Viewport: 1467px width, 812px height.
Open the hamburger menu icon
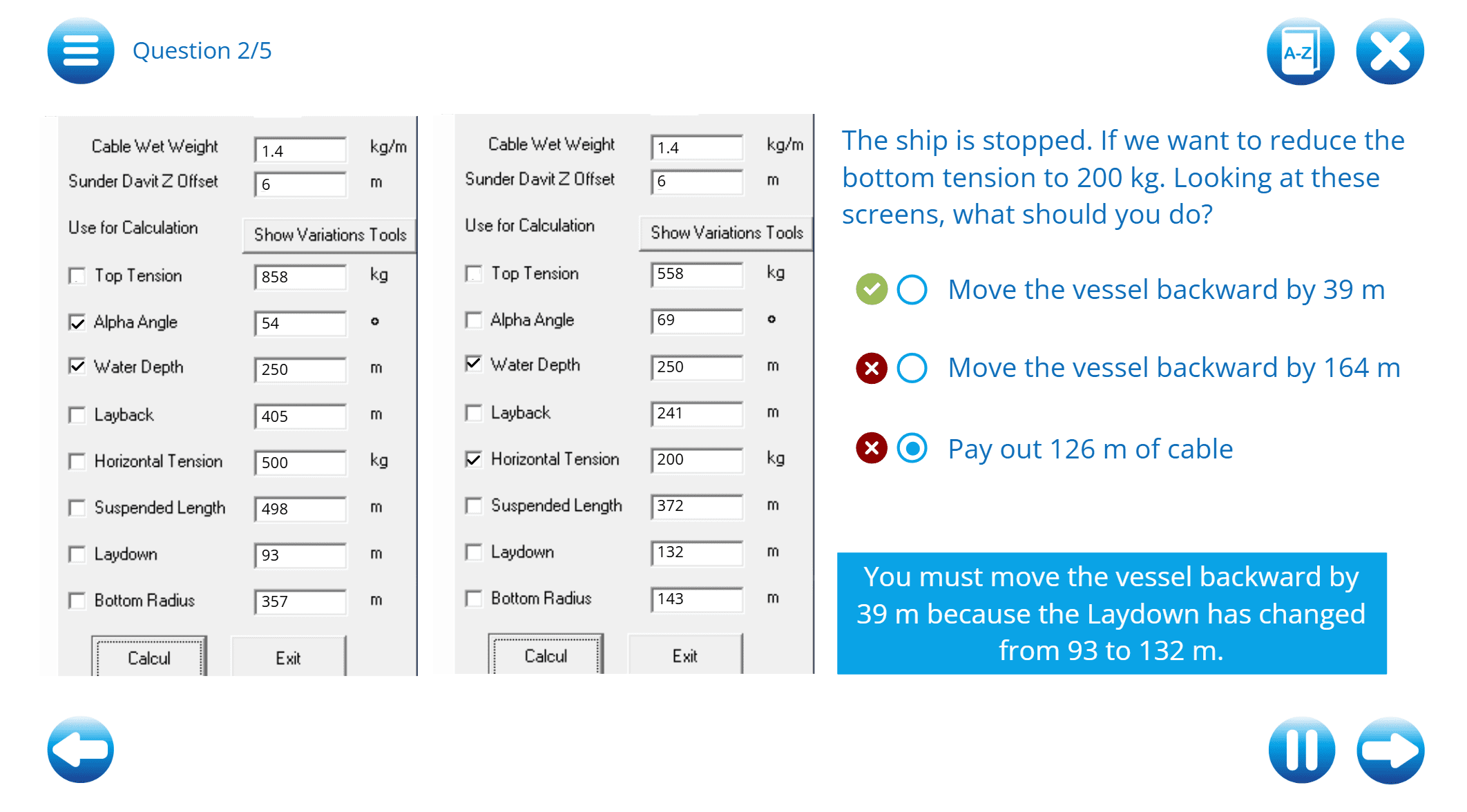tap(81, 51)
